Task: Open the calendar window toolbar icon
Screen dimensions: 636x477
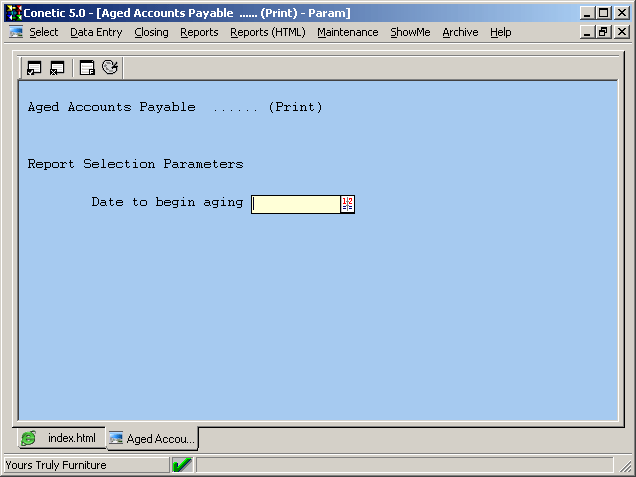Action: (x=87, y=68)
